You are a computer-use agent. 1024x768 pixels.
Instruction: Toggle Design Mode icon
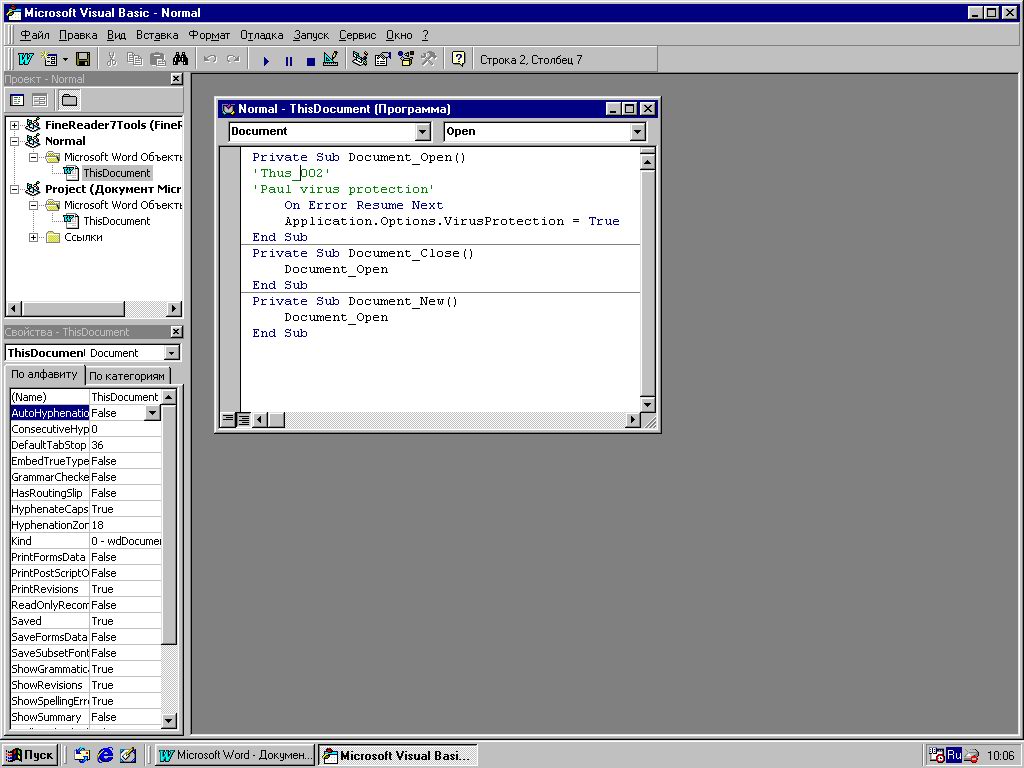tap(330, 59)
